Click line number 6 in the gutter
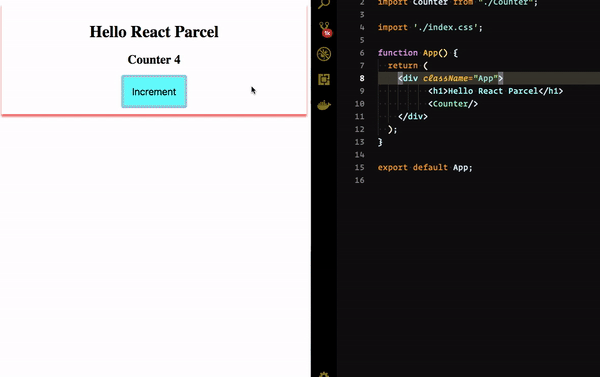Image resolution: width=600 pixels, height=377 pixels. coord(362,53)
